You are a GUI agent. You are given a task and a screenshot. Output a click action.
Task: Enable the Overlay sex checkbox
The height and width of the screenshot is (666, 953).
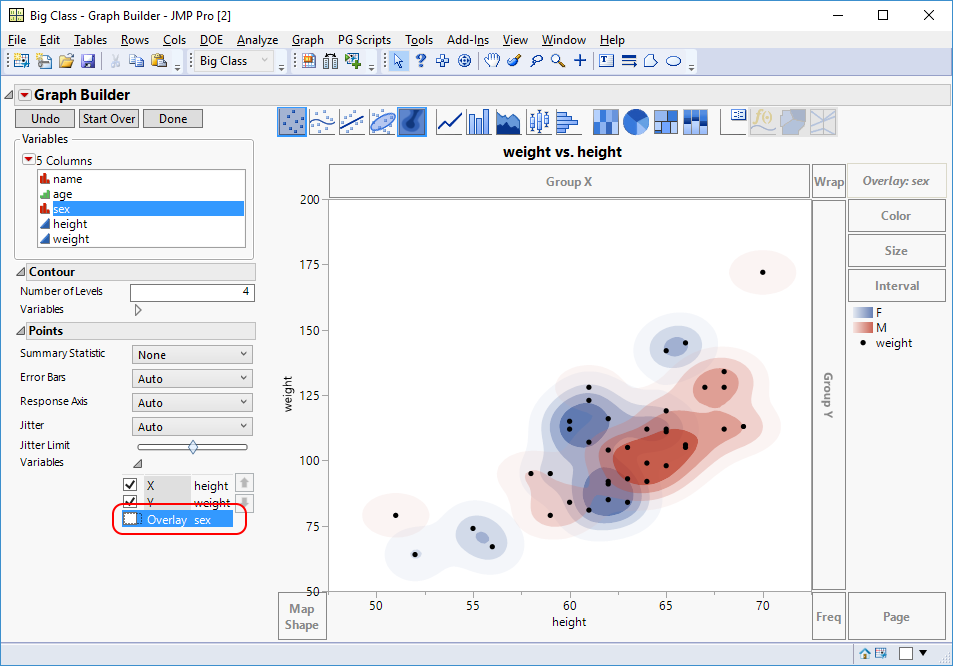tap(129, 519)
